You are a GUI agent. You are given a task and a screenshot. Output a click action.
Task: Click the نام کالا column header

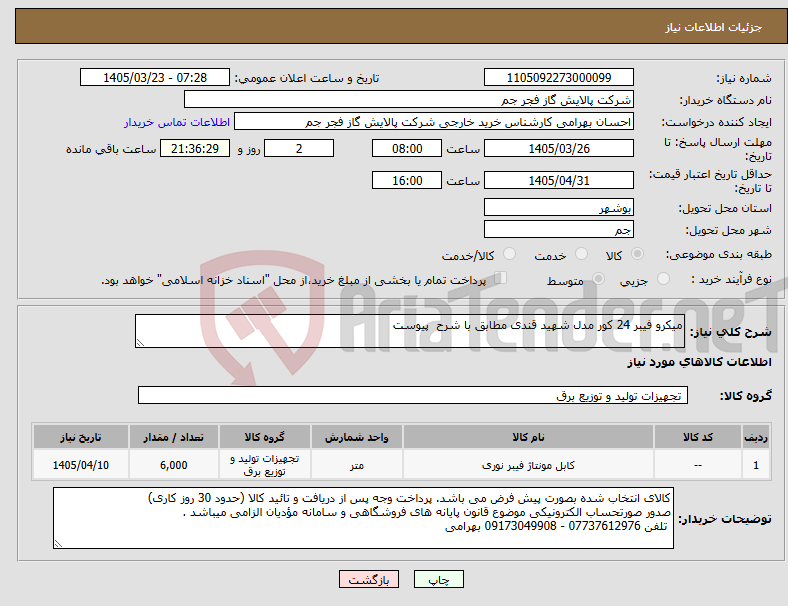(528, 437)
